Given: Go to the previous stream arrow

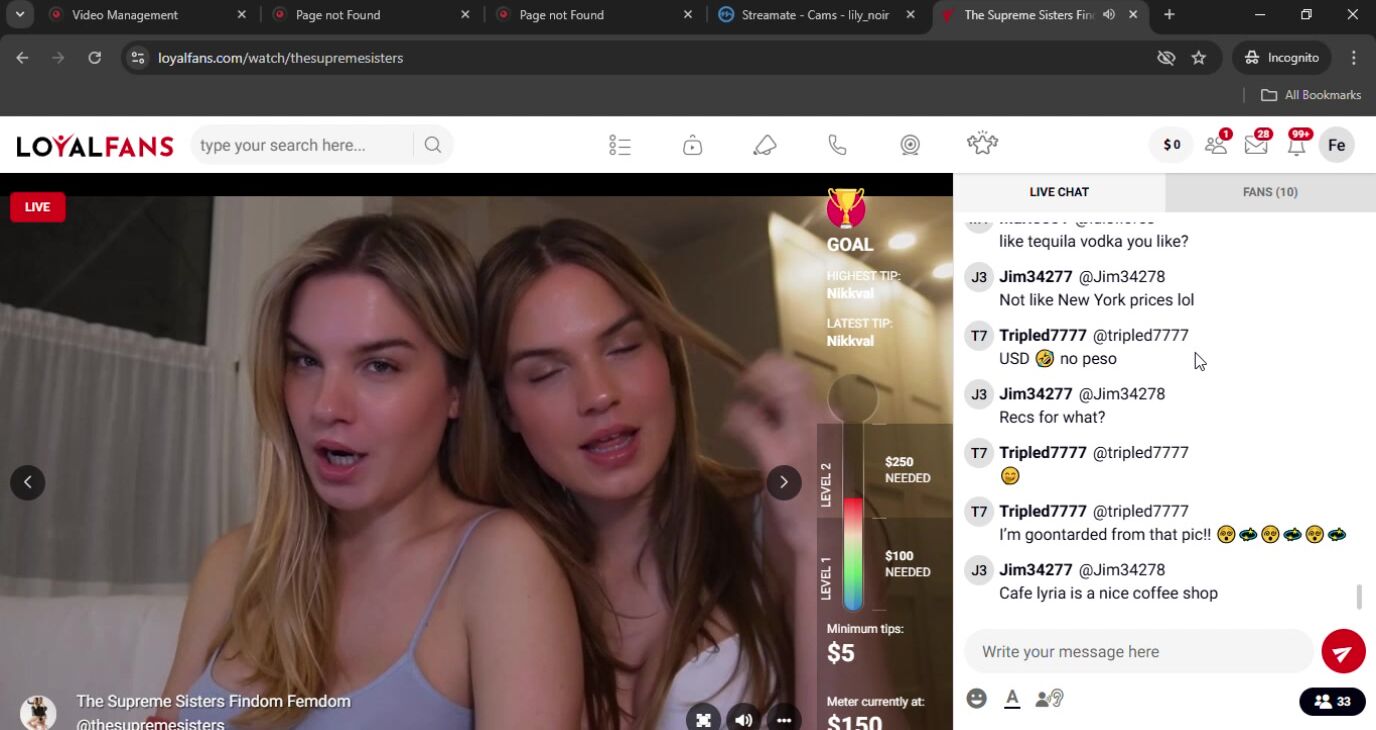Looking at the screenshot, I should pos(27,482).
